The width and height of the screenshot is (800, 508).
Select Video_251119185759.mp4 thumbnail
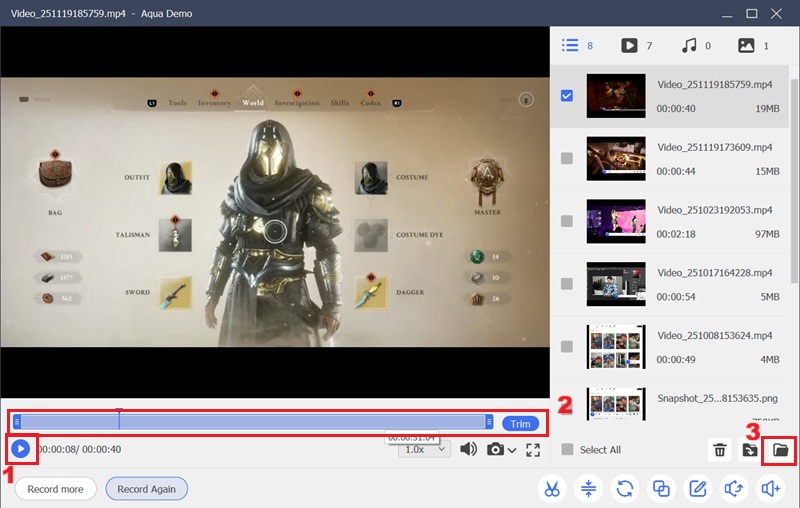coord(616,96)
